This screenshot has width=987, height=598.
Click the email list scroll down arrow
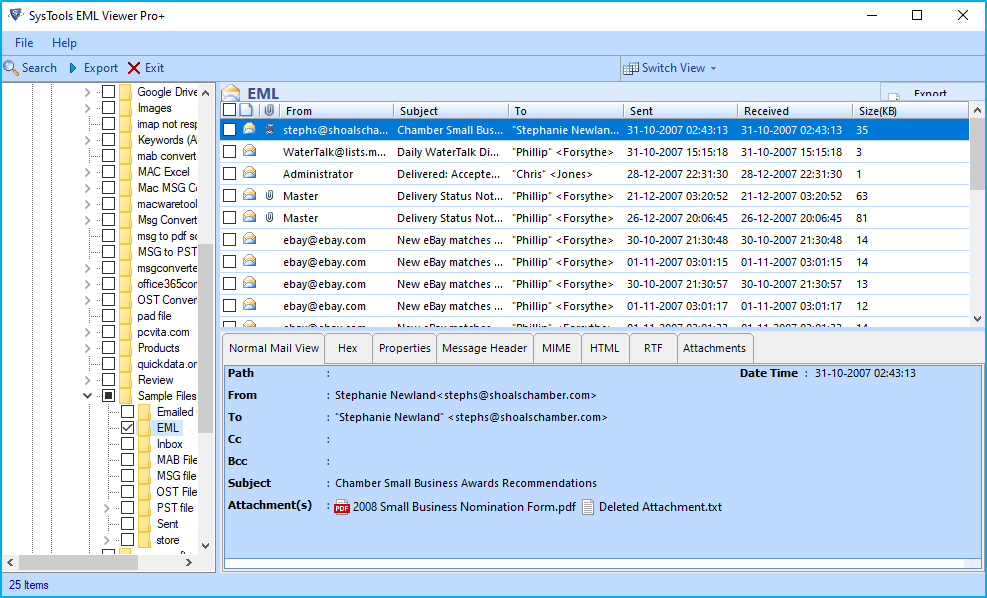coord(978,319)
